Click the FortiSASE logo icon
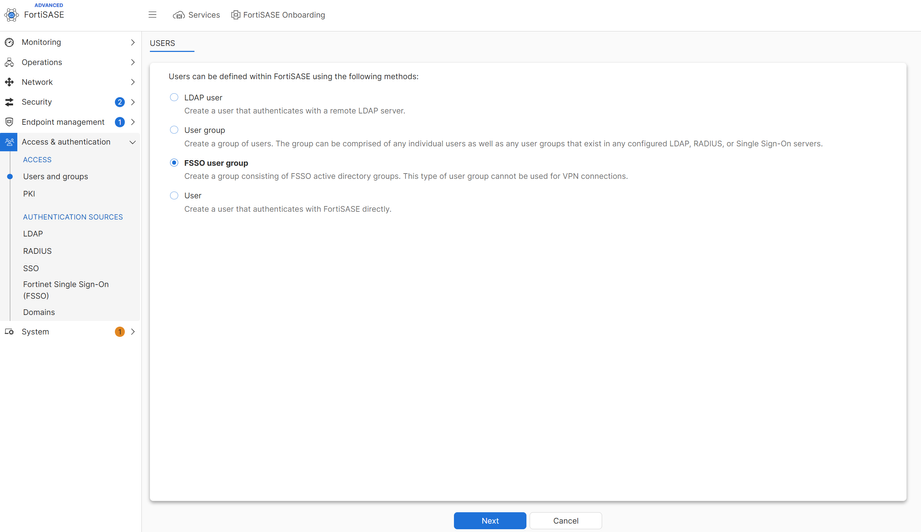The width and height of the screenshot is (921, 532). (x=11, y=15)
